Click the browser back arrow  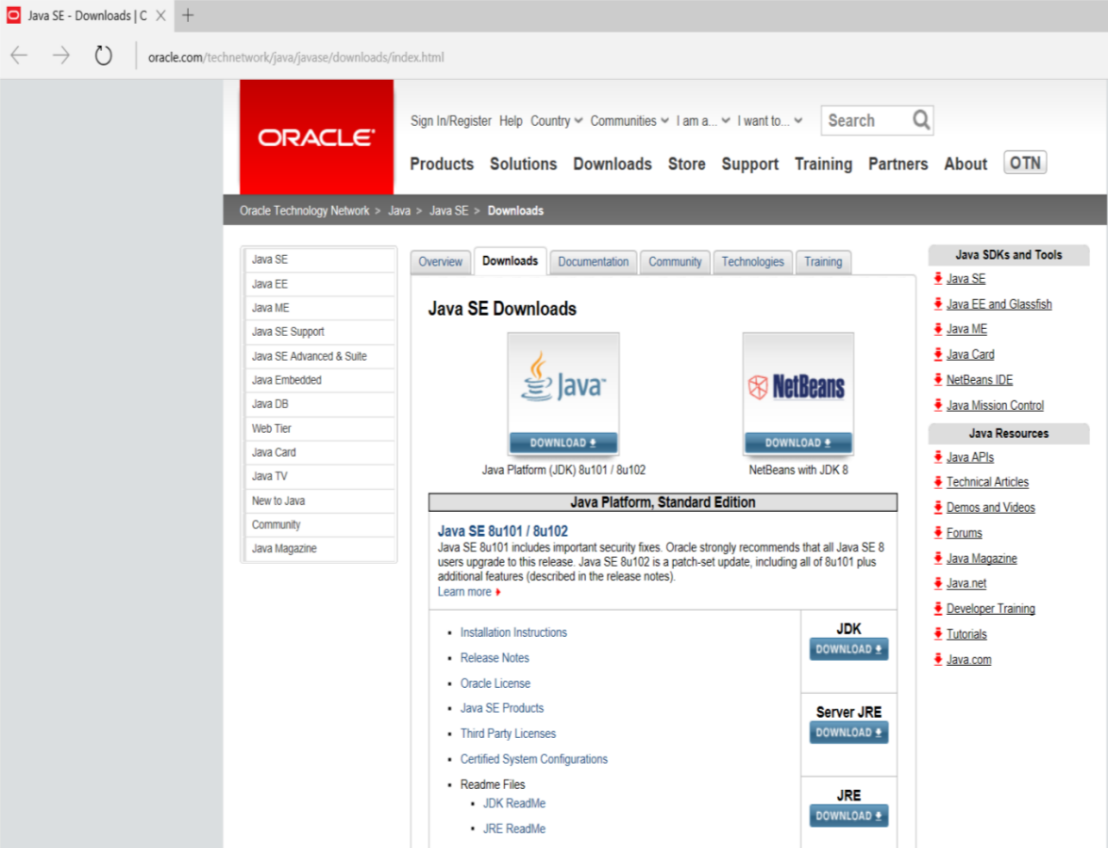click(19, 55)
